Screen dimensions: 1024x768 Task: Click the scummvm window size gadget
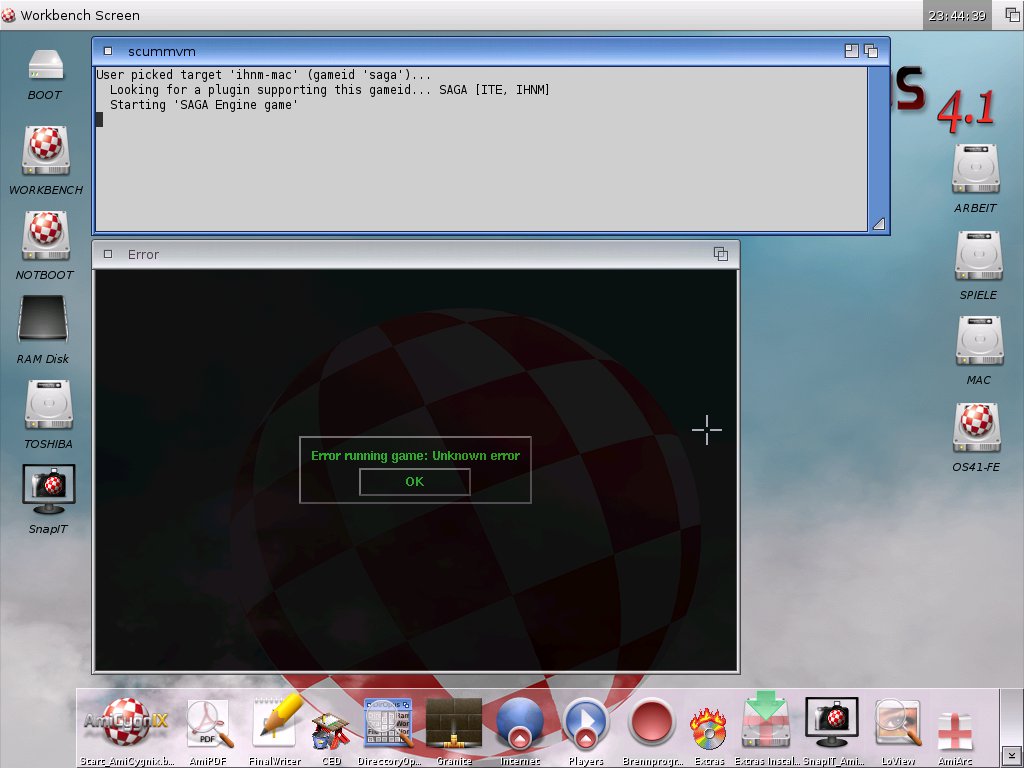(x=879, y=224)
